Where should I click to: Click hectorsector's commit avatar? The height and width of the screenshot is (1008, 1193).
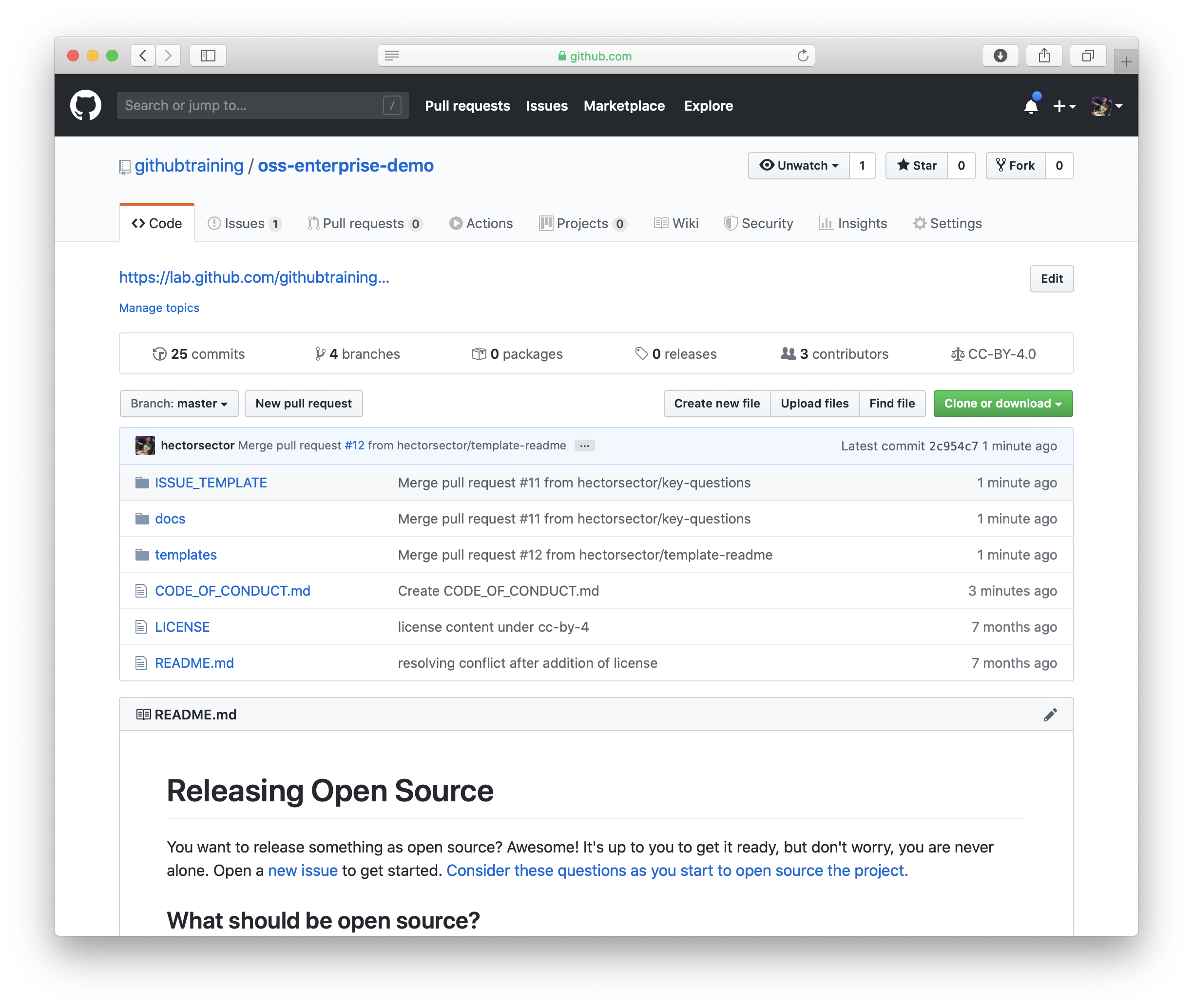pyautogui.click(x=145, y=445)
